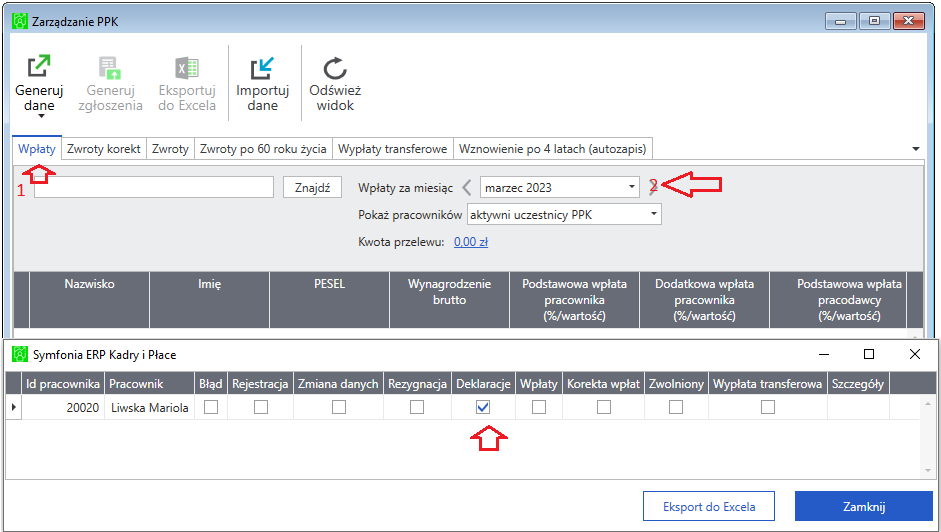Click the up arrow of the employee grid scrollbar
Image resolution: width=941 pixels, height=532 pixels.
click(928, 404)
